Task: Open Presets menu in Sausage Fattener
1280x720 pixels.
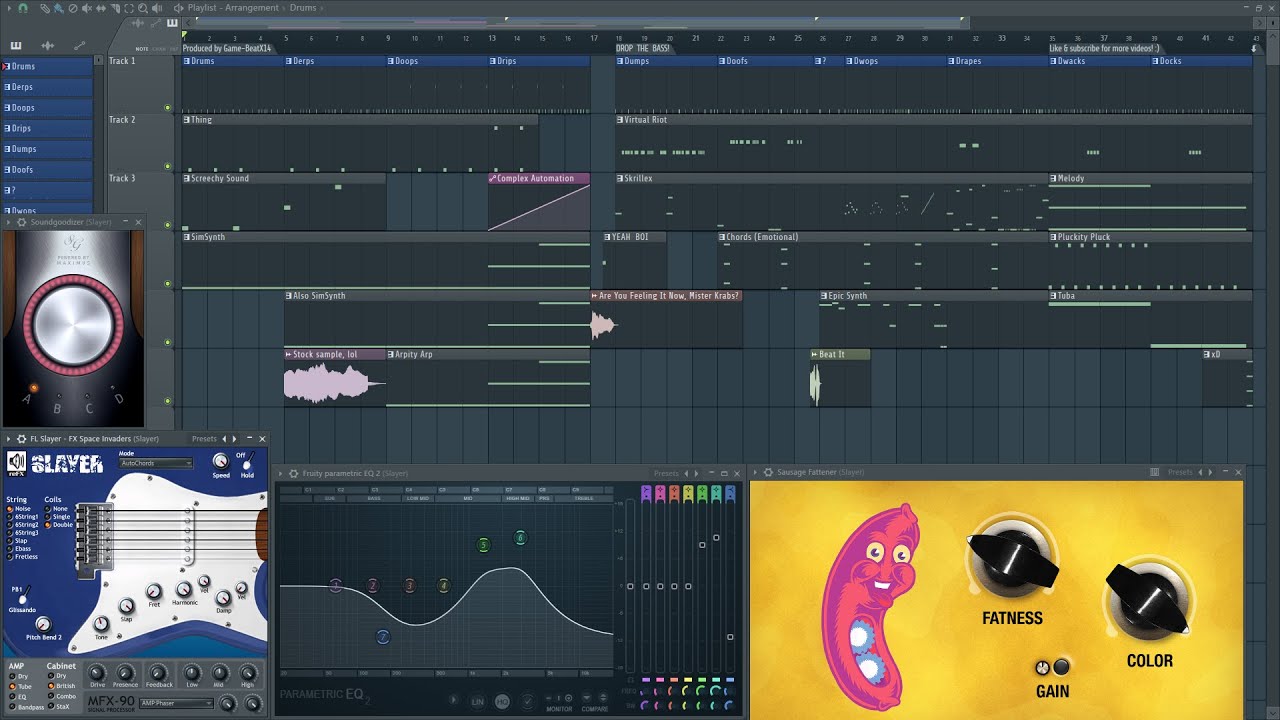Action: pos(1181,472)
